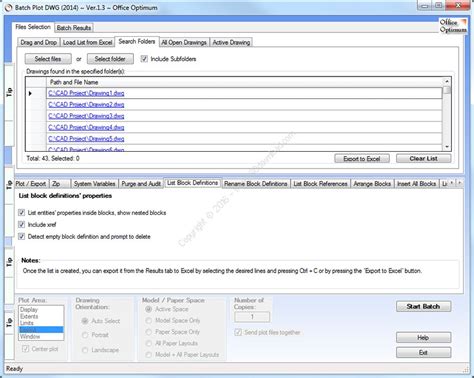474x378 pixels.
Task: Select Model + All Paper Layouts radio button
Action: tap(148, 355)
